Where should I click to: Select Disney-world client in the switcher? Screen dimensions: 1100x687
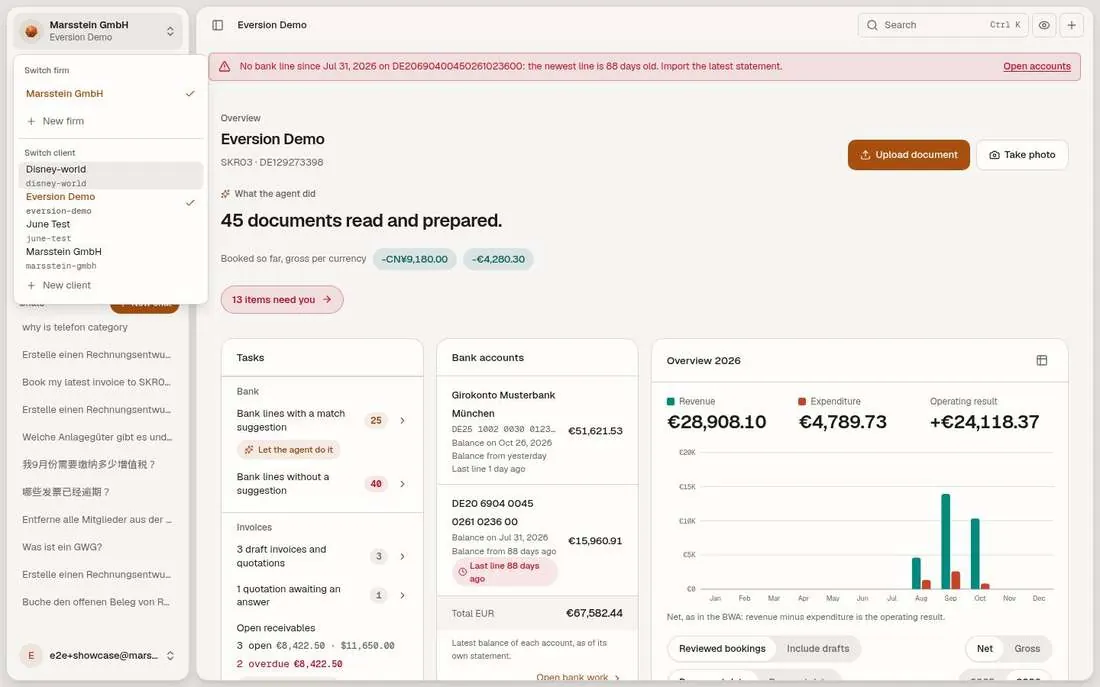pyautogui.click(x=111, y=175)
